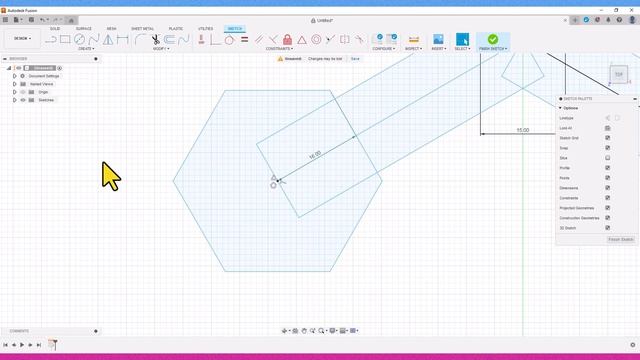Expand Document Settings in browser
640x360 pixels.
(x=15, y=76)
